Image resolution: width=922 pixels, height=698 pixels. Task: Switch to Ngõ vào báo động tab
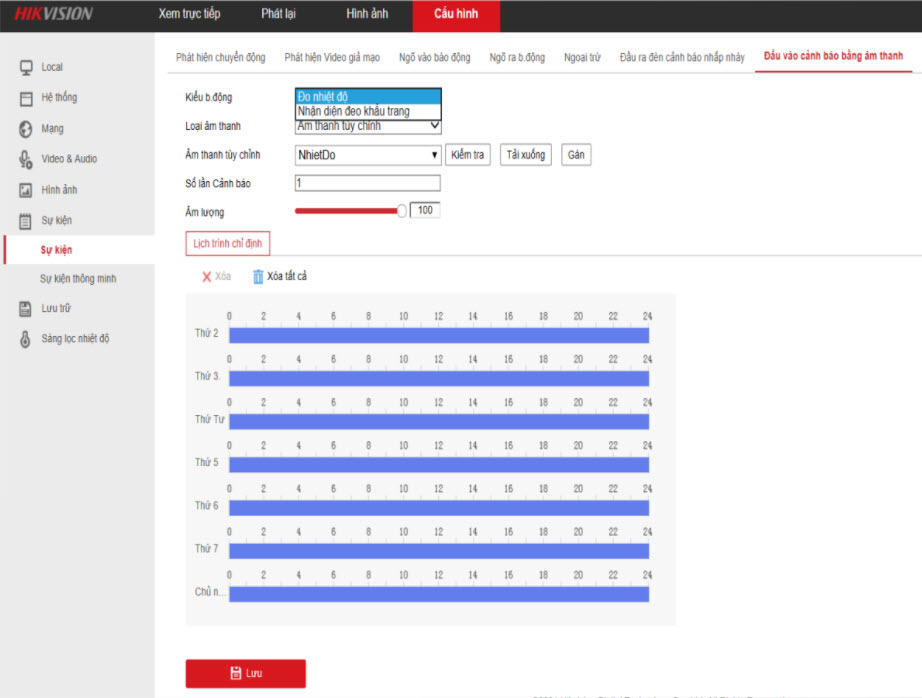[x=433, y=58]
